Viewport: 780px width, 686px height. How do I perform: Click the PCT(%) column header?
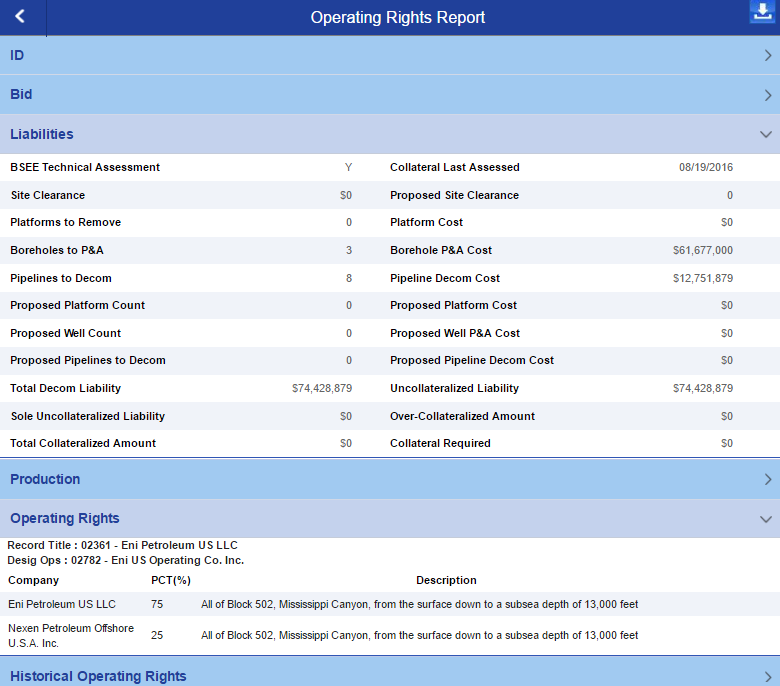(170, 580)
